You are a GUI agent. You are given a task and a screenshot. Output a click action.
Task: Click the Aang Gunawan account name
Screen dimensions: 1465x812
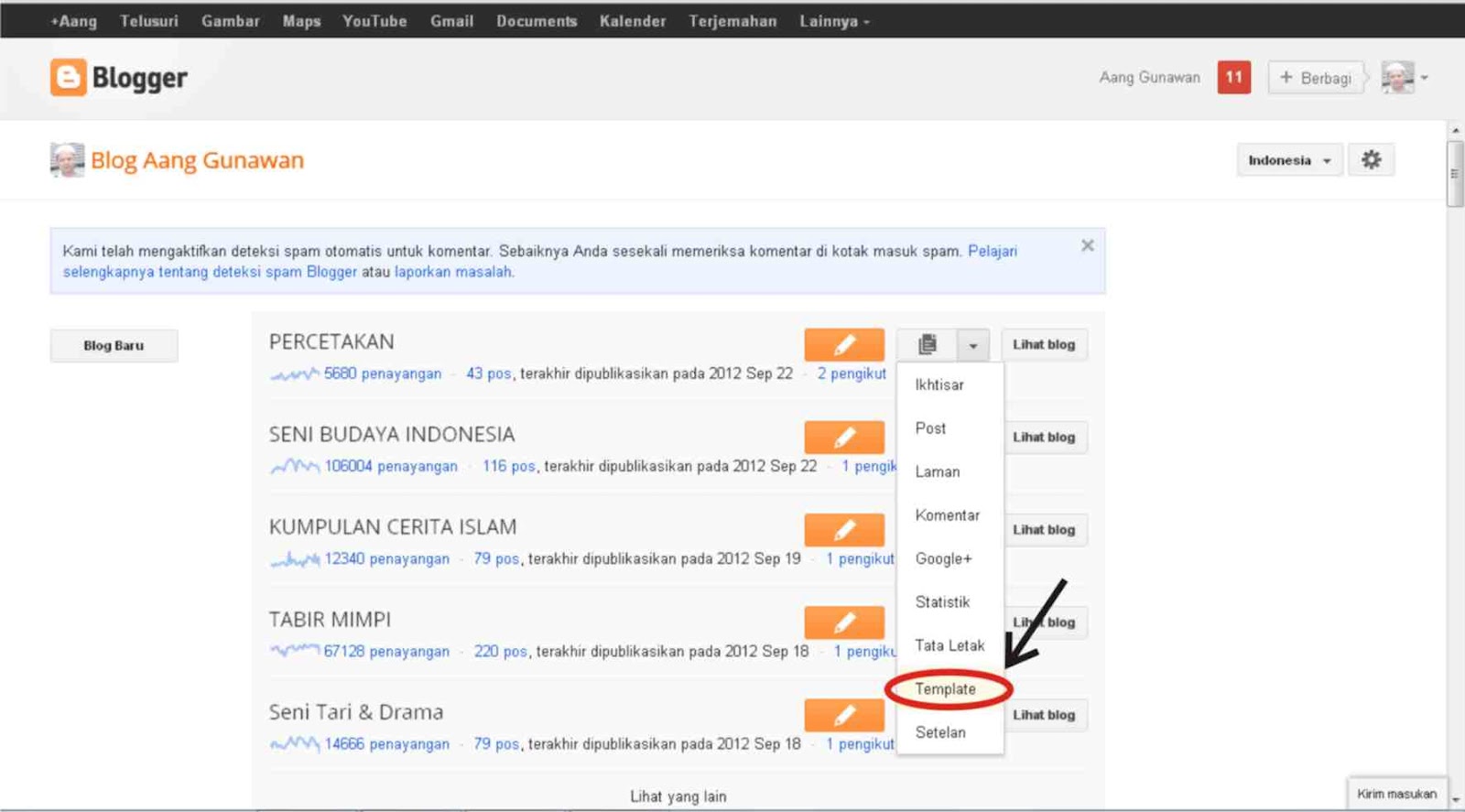coord(1149,78)
